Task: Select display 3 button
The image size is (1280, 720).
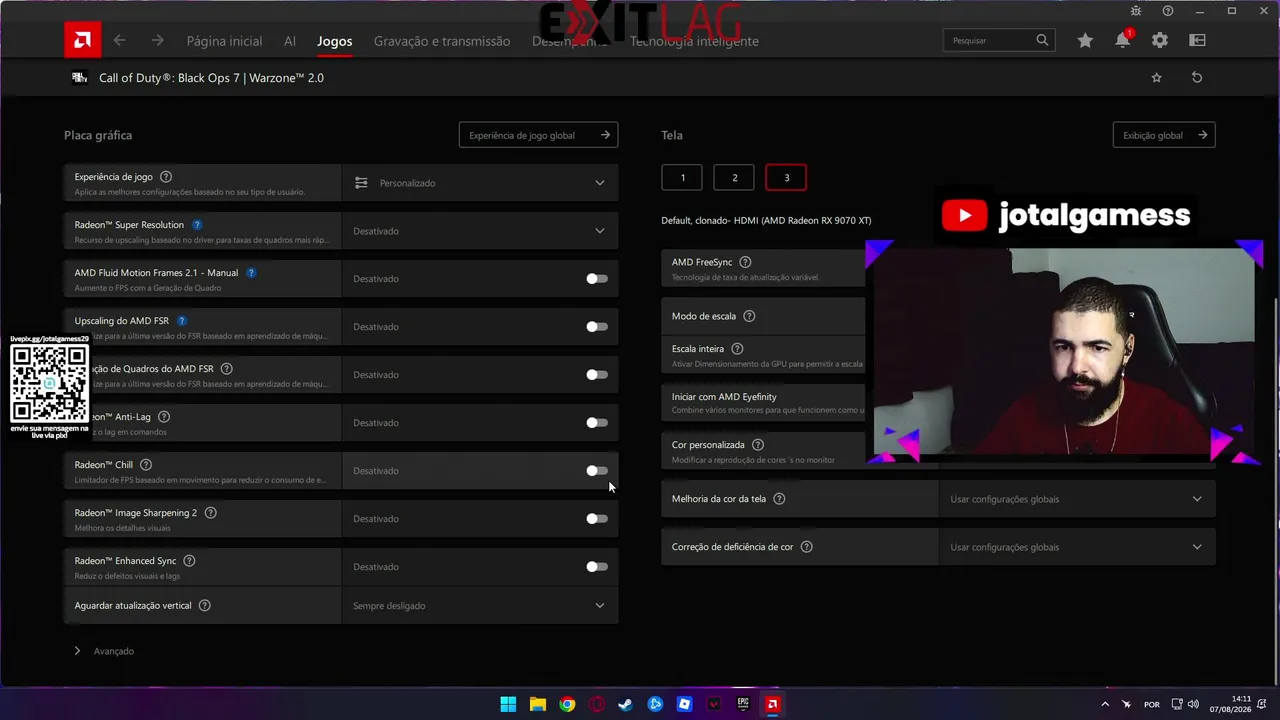Action: click(786, 177)
